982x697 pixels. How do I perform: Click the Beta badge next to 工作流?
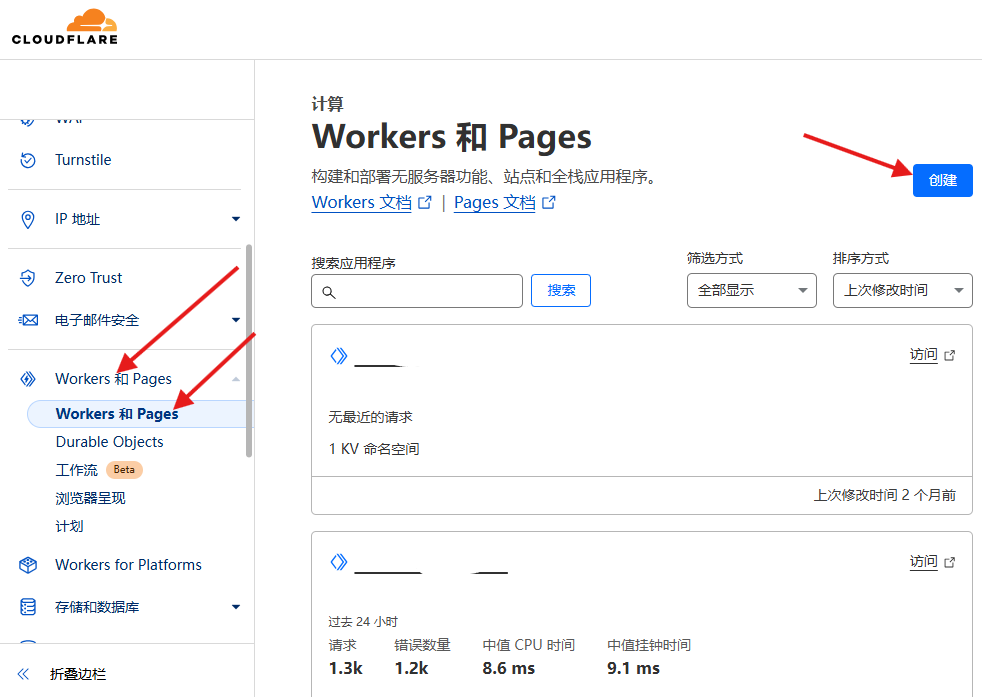(124, 470)
